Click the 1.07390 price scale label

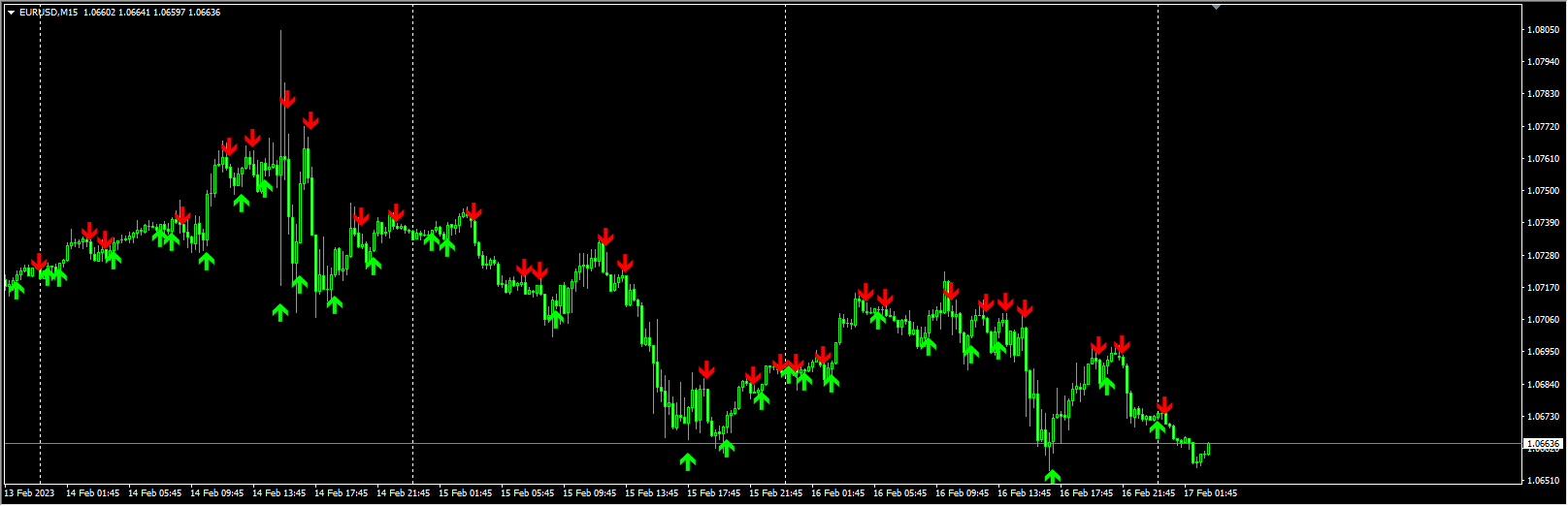point(1543,223)
